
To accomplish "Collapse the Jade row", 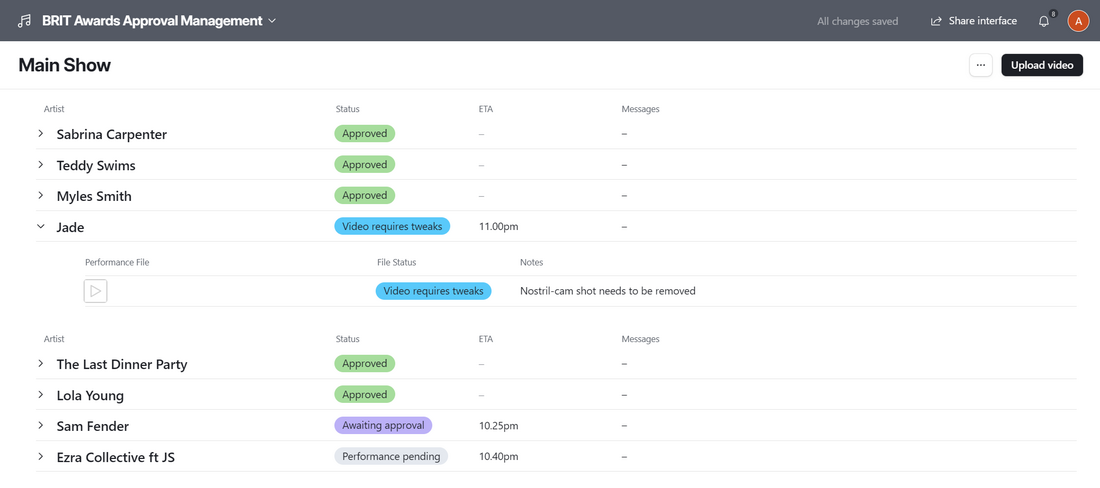I will point(41,227).
